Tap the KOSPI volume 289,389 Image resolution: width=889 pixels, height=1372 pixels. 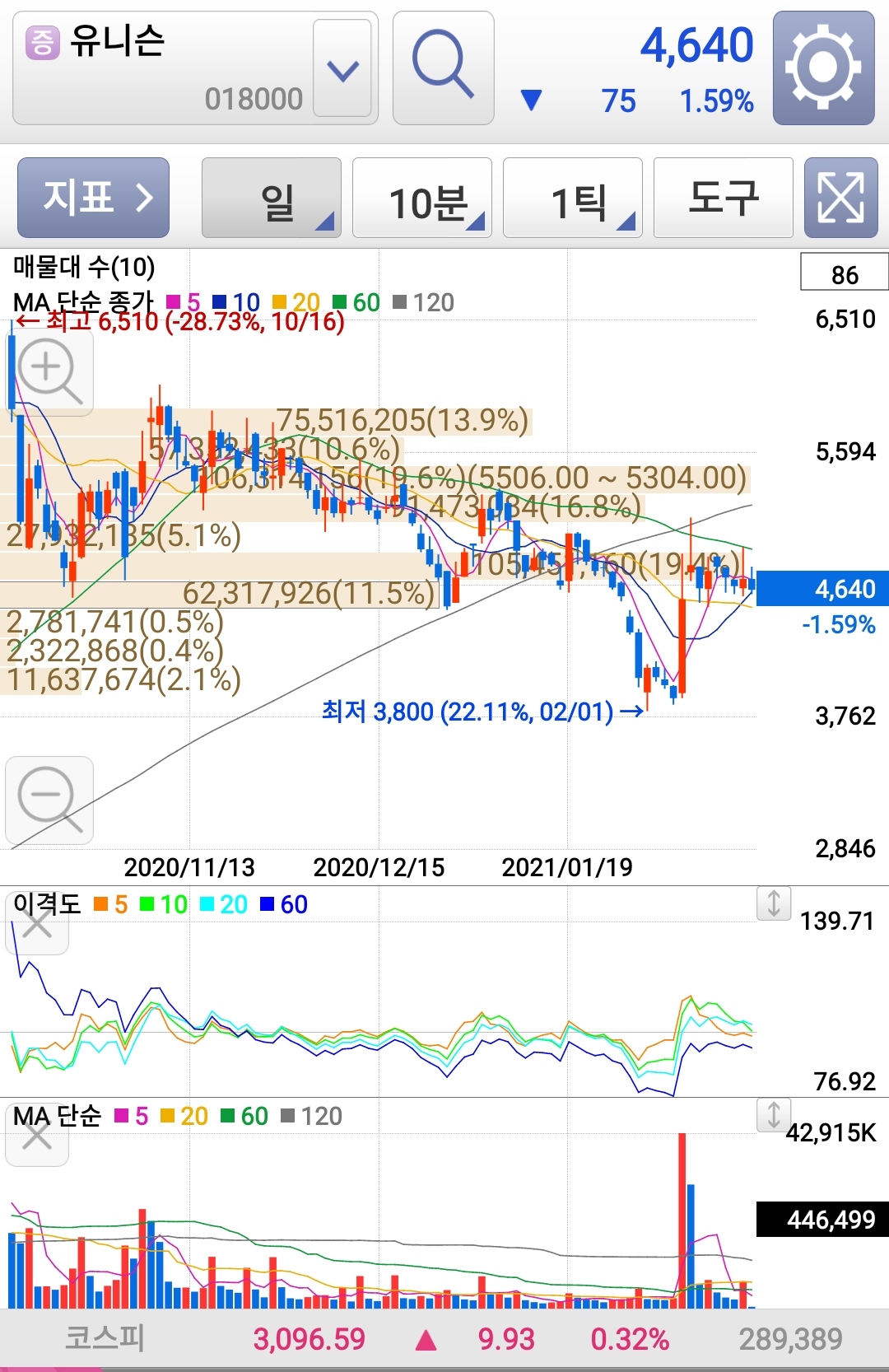[790, 1339]
